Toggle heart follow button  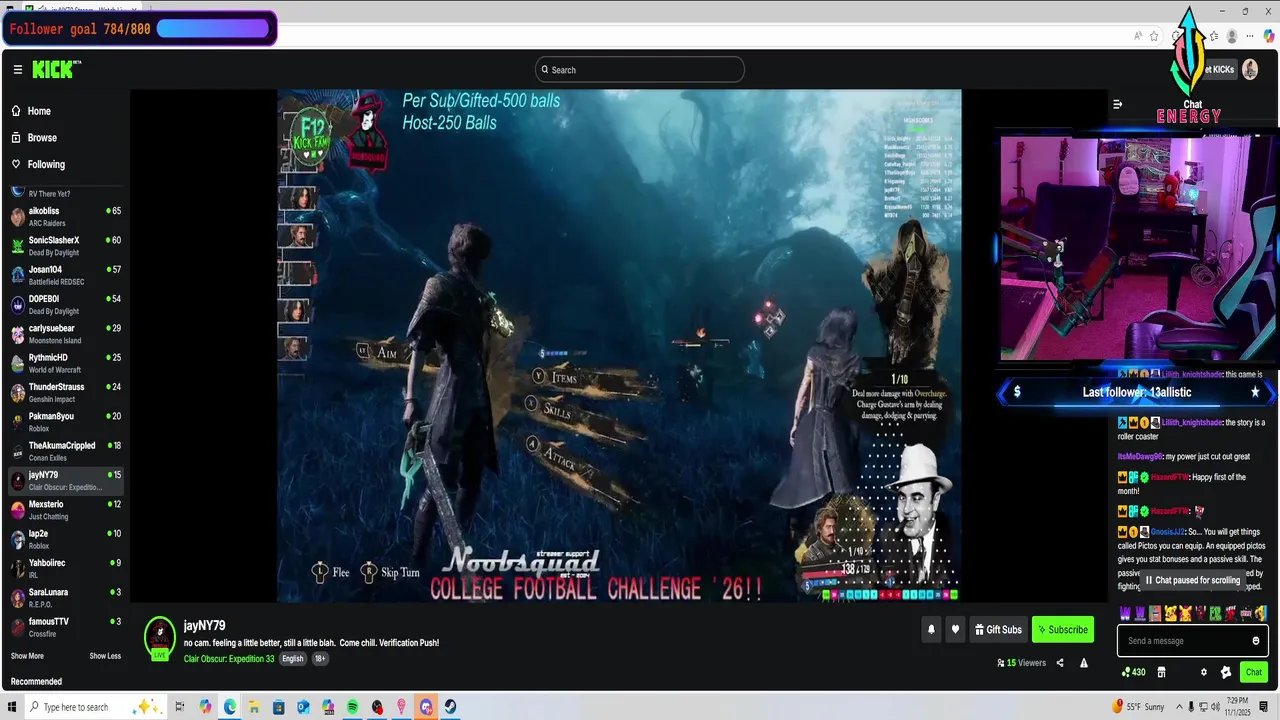(x=955, y=630)
